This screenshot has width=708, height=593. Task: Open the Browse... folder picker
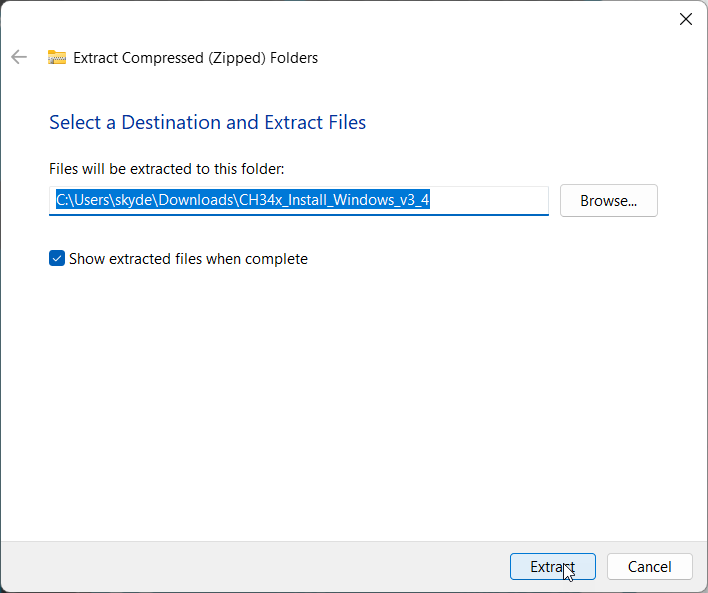[609, 201]
